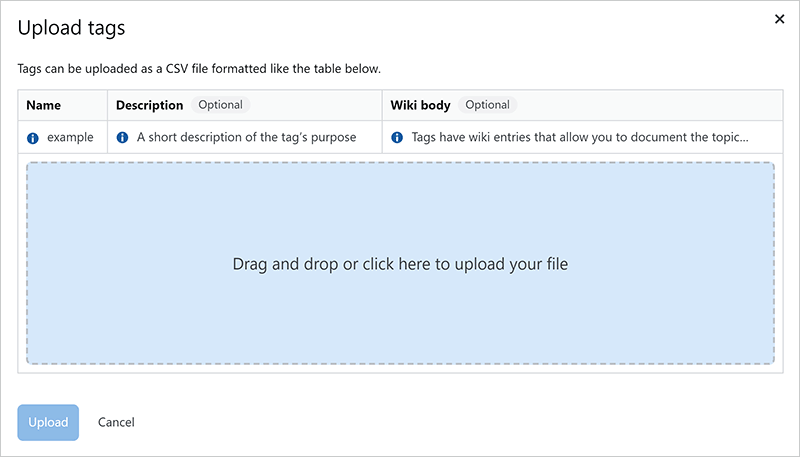Click the Optional badge next to Description
This screenshot has height=457, width=800.
[220, 105]
